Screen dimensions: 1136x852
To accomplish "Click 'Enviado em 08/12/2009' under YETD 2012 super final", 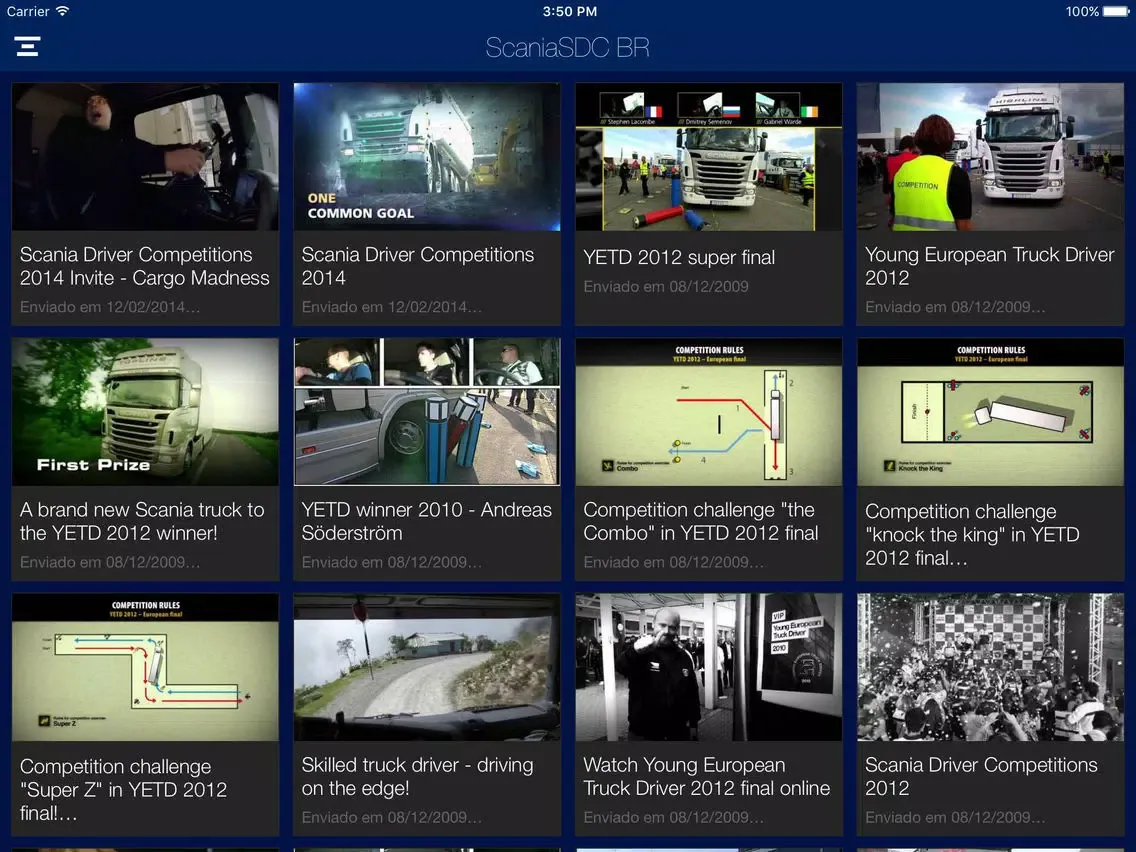I will pyautogui.click(x=666, y=287).
